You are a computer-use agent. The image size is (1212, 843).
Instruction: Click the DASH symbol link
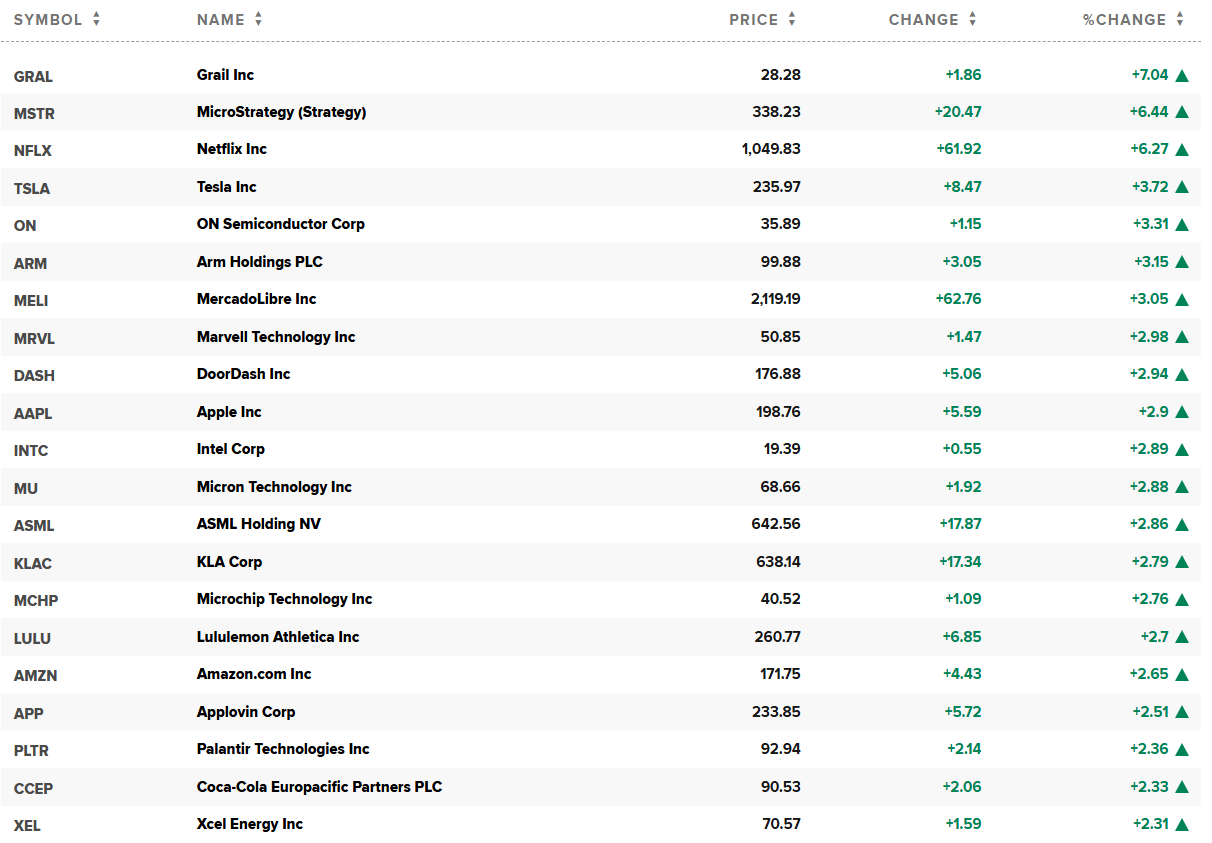(x=34, y=376)
